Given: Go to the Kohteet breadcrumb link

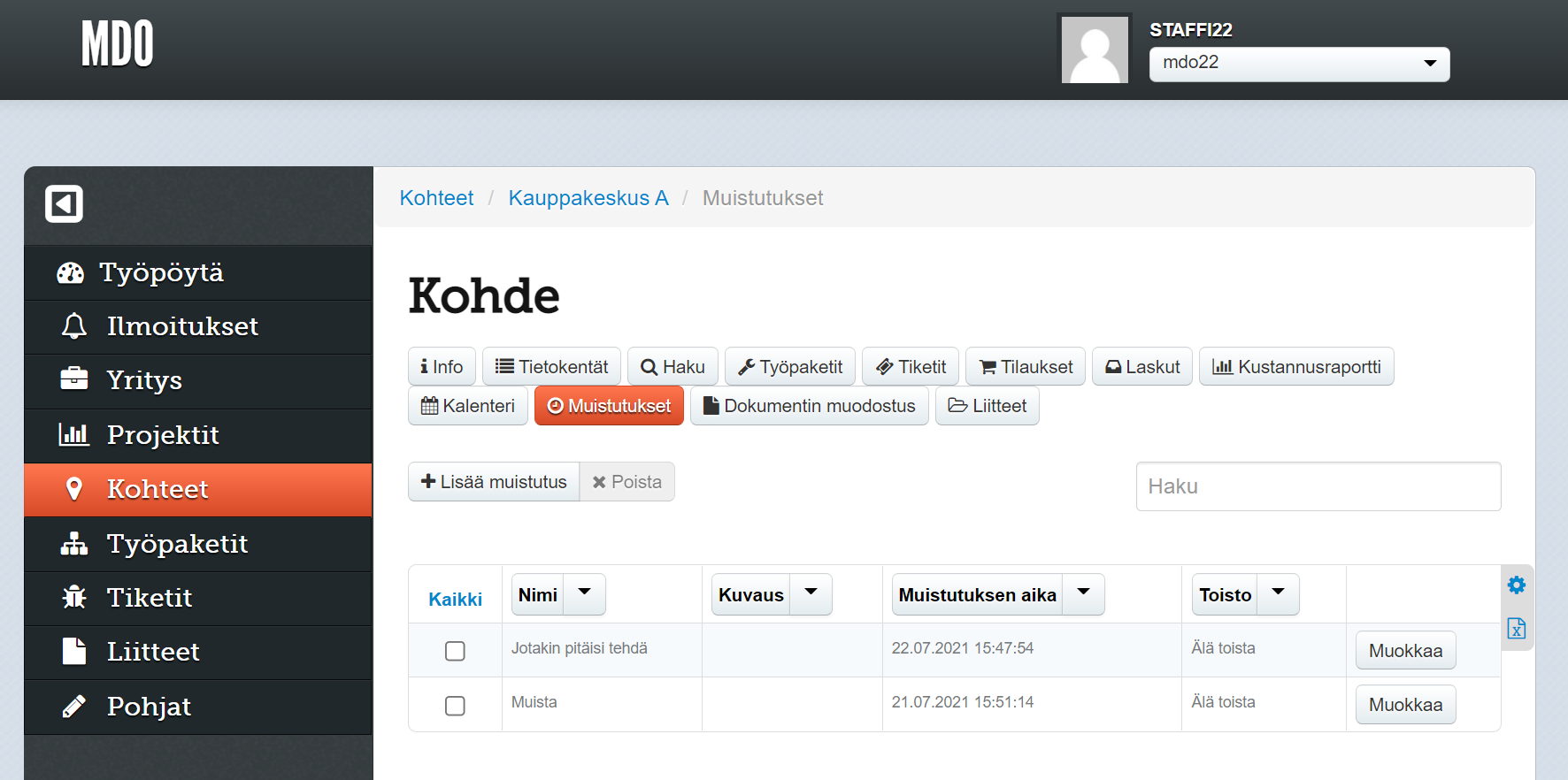Looking at the screenshot, I should tap(436, 198).
